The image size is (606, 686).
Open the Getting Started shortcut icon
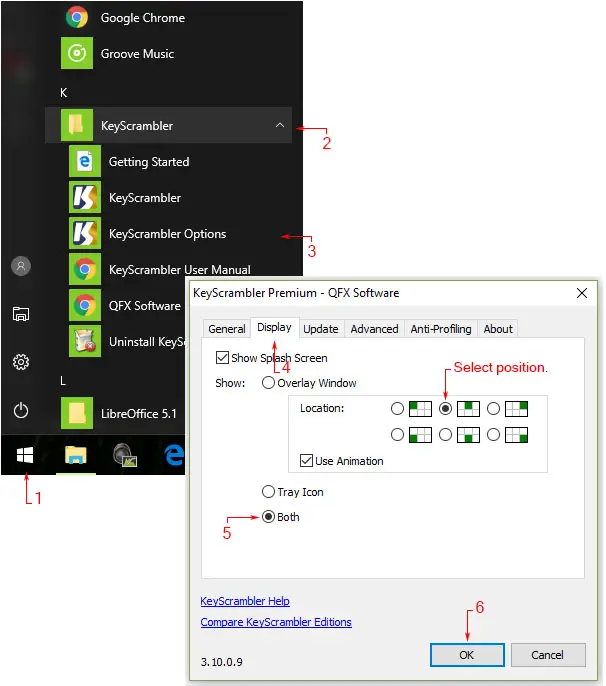click(x=85, y=161)
